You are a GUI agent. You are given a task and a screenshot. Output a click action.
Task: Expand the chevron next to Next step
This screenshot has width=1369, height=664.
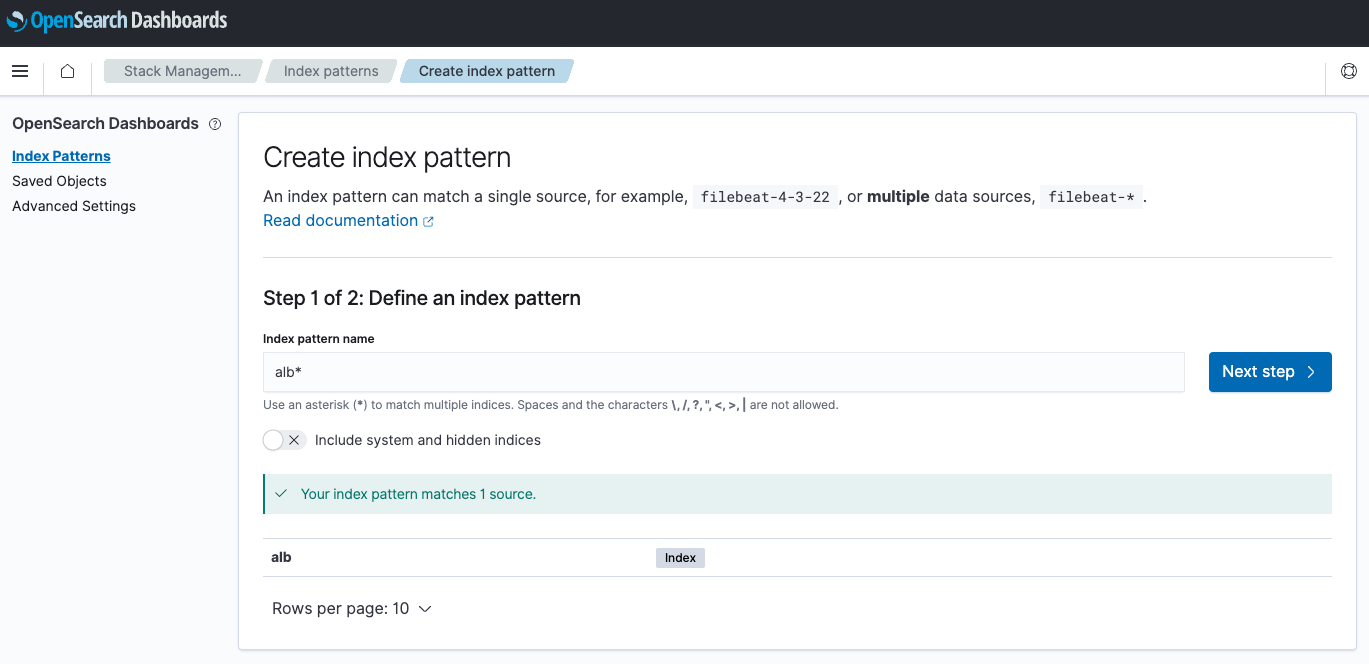[1313, 371]
